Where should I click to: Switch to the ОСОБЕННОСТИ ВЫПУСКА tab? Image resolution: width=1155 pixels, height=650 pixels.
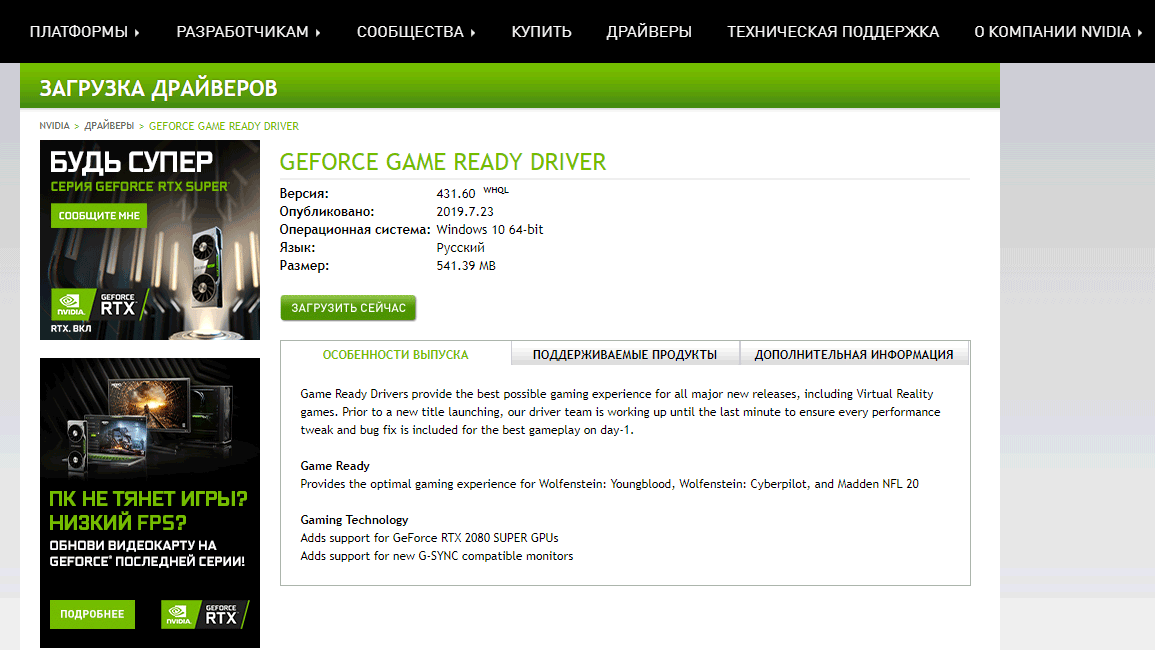click(396, 354)
